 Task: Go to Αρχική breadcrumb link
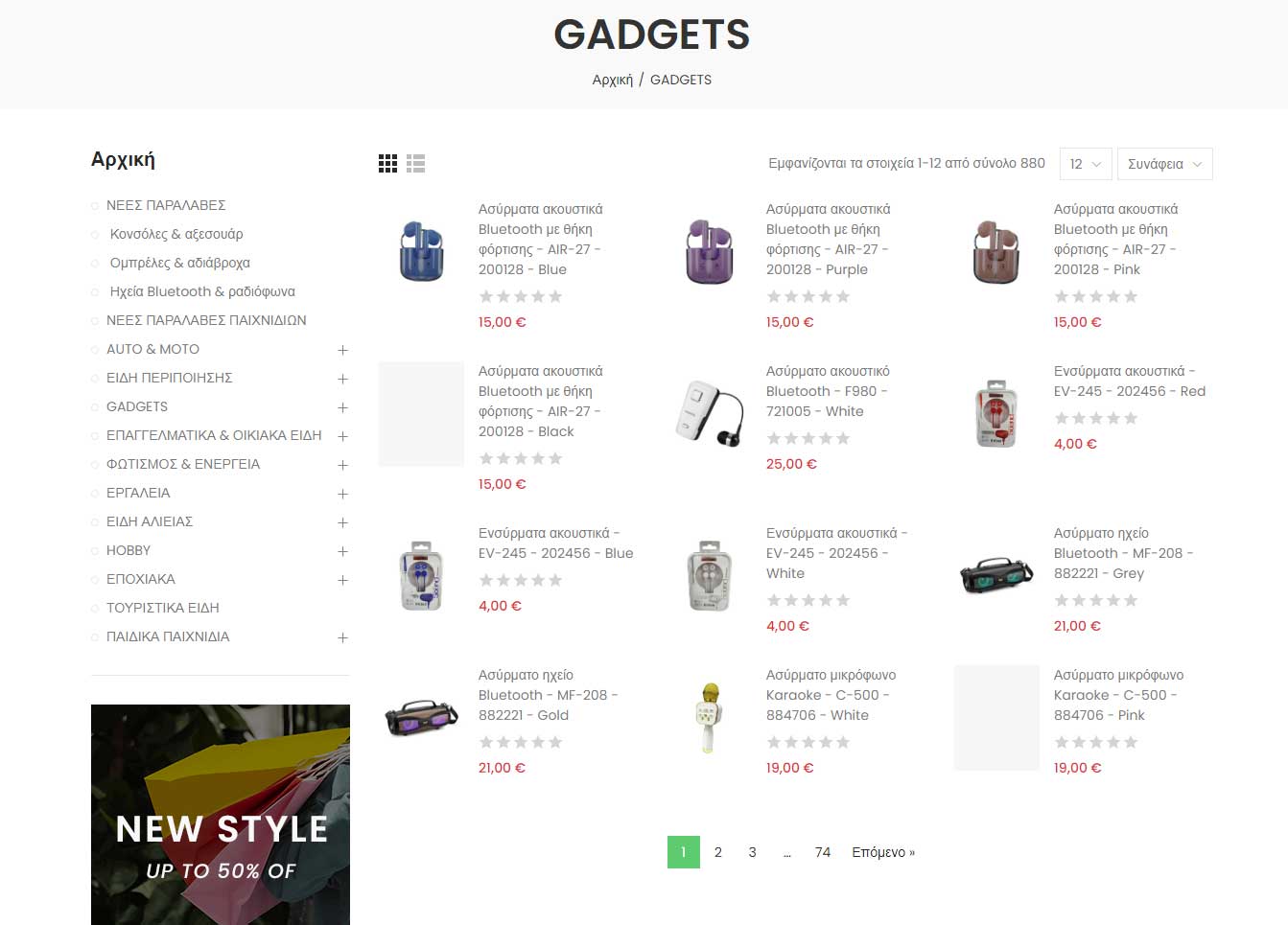[x=613, y=80]
